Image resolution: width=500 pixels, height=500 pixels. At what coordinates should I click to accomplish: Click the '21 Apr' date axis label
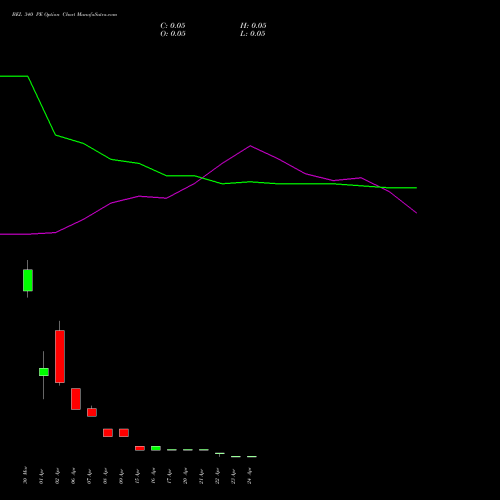pos(201,476)
